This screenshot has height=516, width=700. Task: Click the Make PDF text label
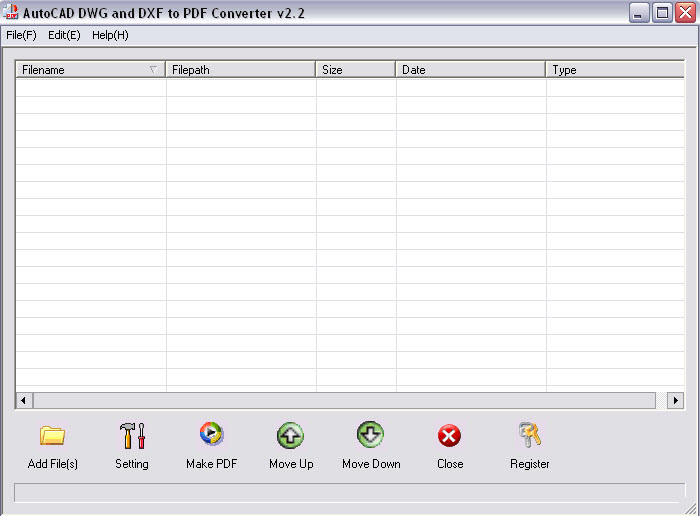point(212,464)
